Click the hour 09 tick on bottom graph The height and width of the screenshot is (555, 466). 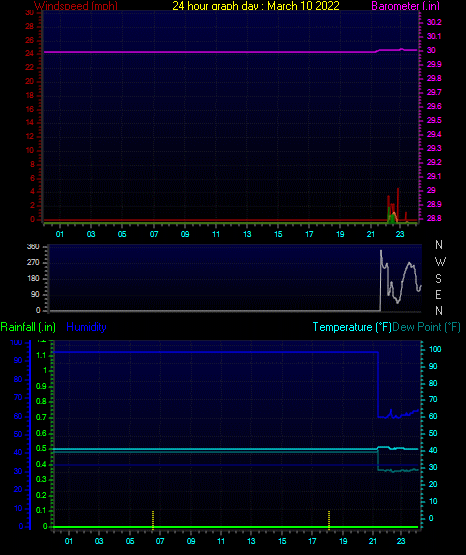click(191, 541)
